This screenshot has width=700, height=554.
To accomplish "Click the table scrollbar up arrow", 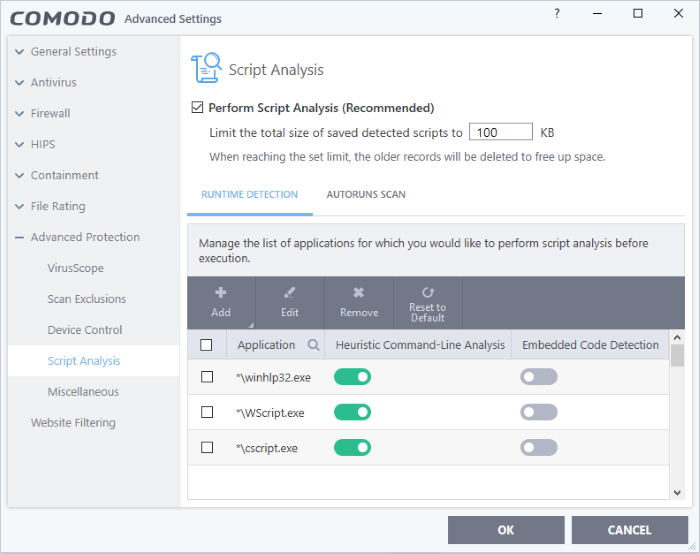I will click(x=677, y=337).
